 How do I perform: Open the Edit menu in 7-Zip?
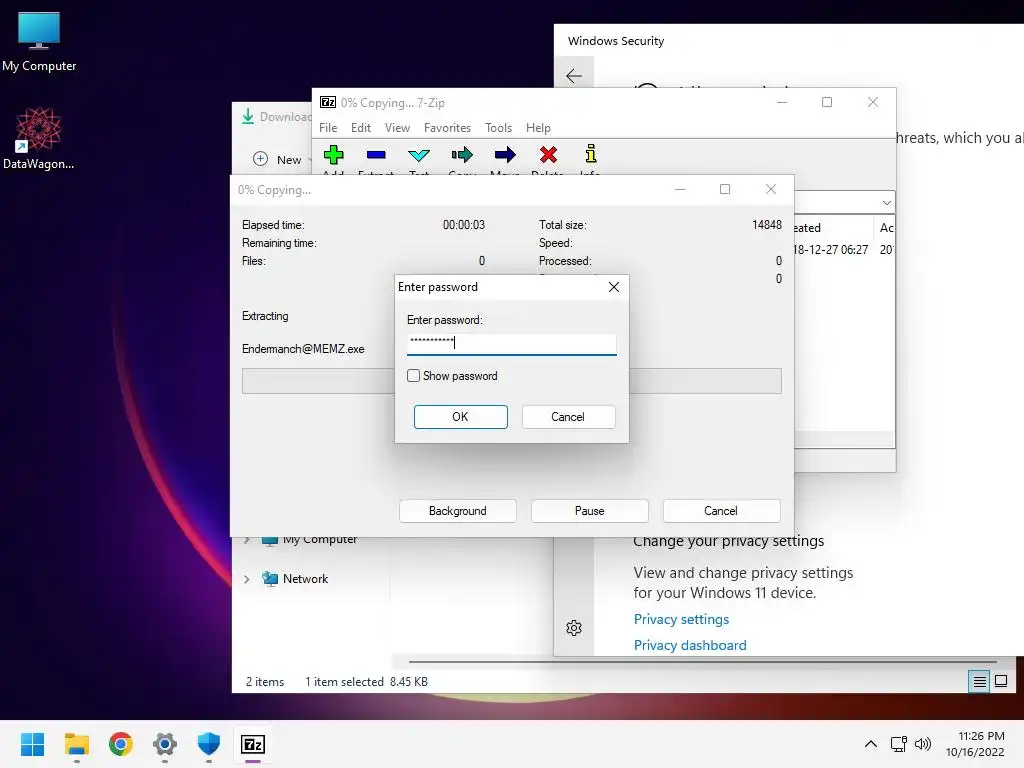tap(360, 128)
